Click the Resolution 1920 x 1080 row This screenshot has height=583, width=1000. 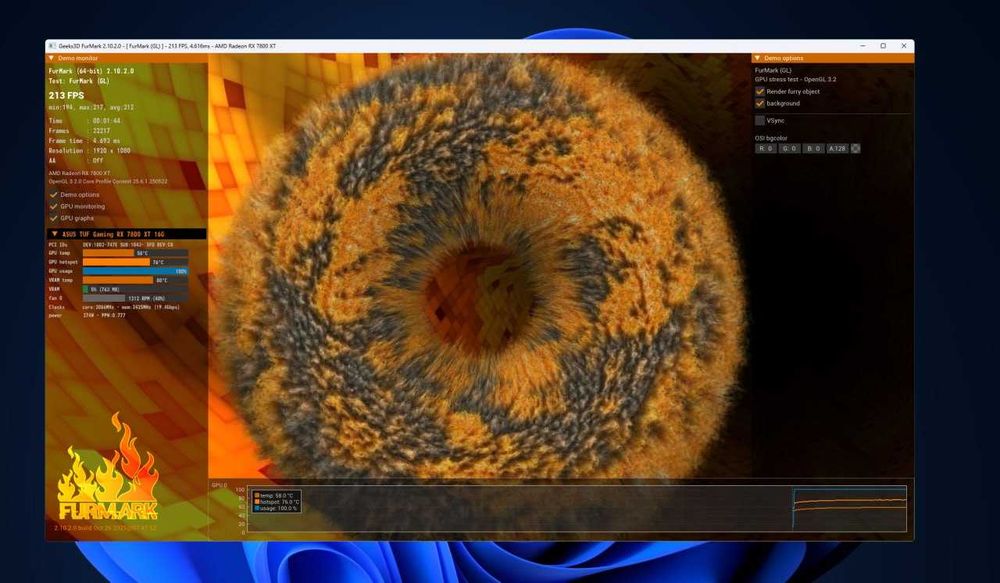click(89, 151)
